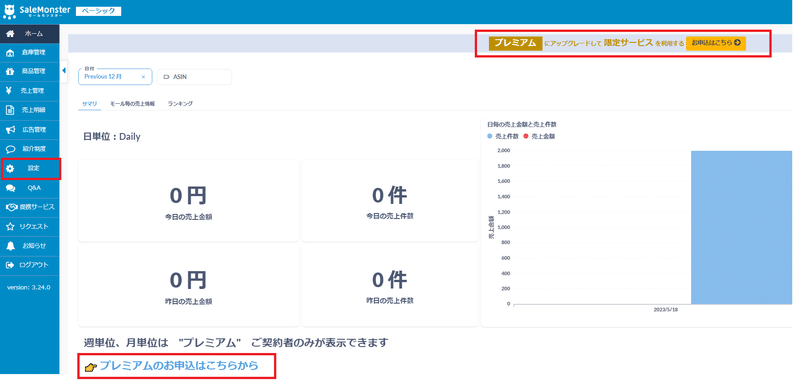This screenshot has height=384, width=800.
Task: Click the お申込はこちら upgrade button
Action: point(716,43)
